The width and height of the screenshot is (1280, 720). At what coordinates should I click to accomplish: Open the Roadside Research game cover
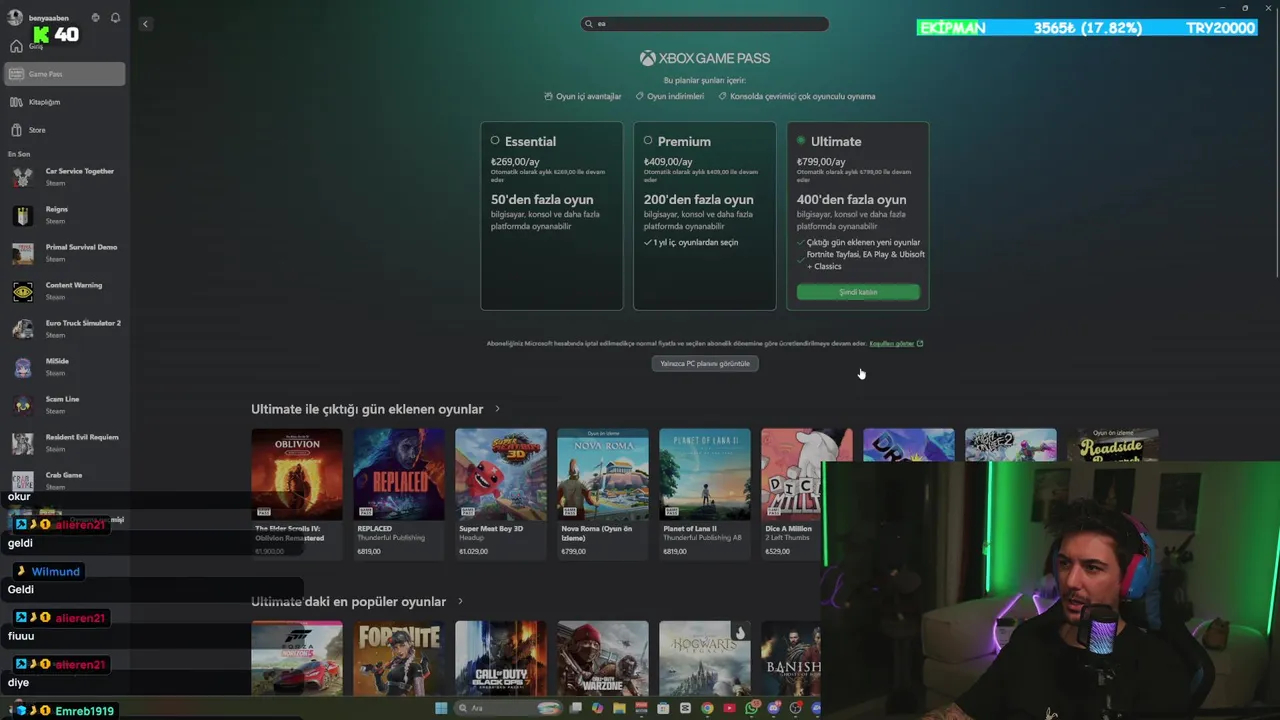[1113, 445]
